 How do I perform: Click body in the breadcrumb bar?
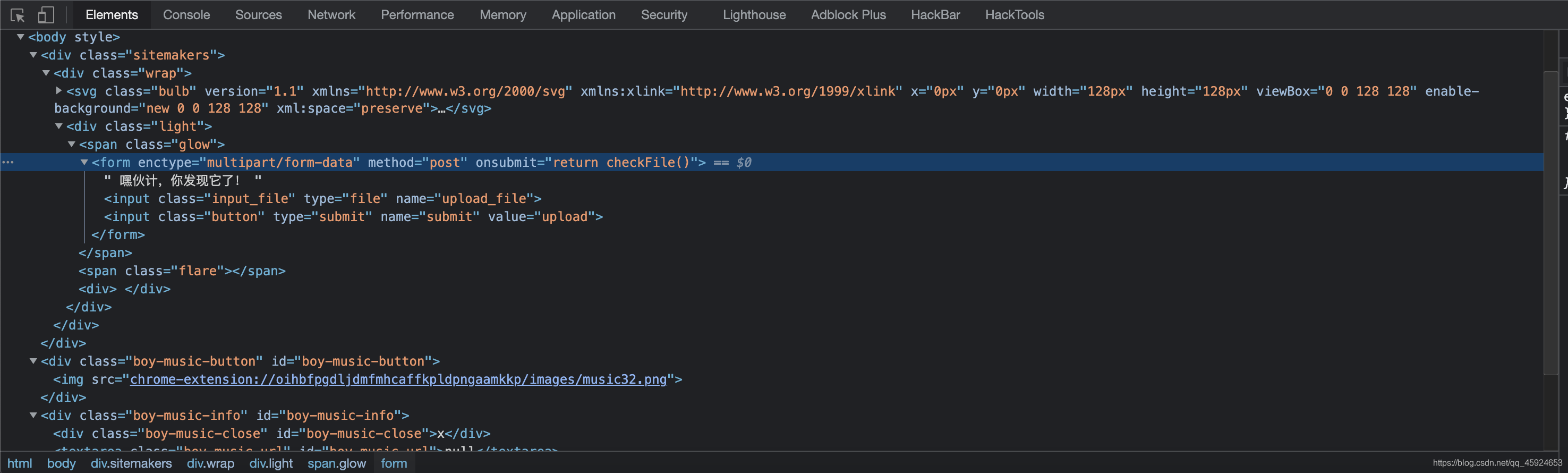[62, 463]
